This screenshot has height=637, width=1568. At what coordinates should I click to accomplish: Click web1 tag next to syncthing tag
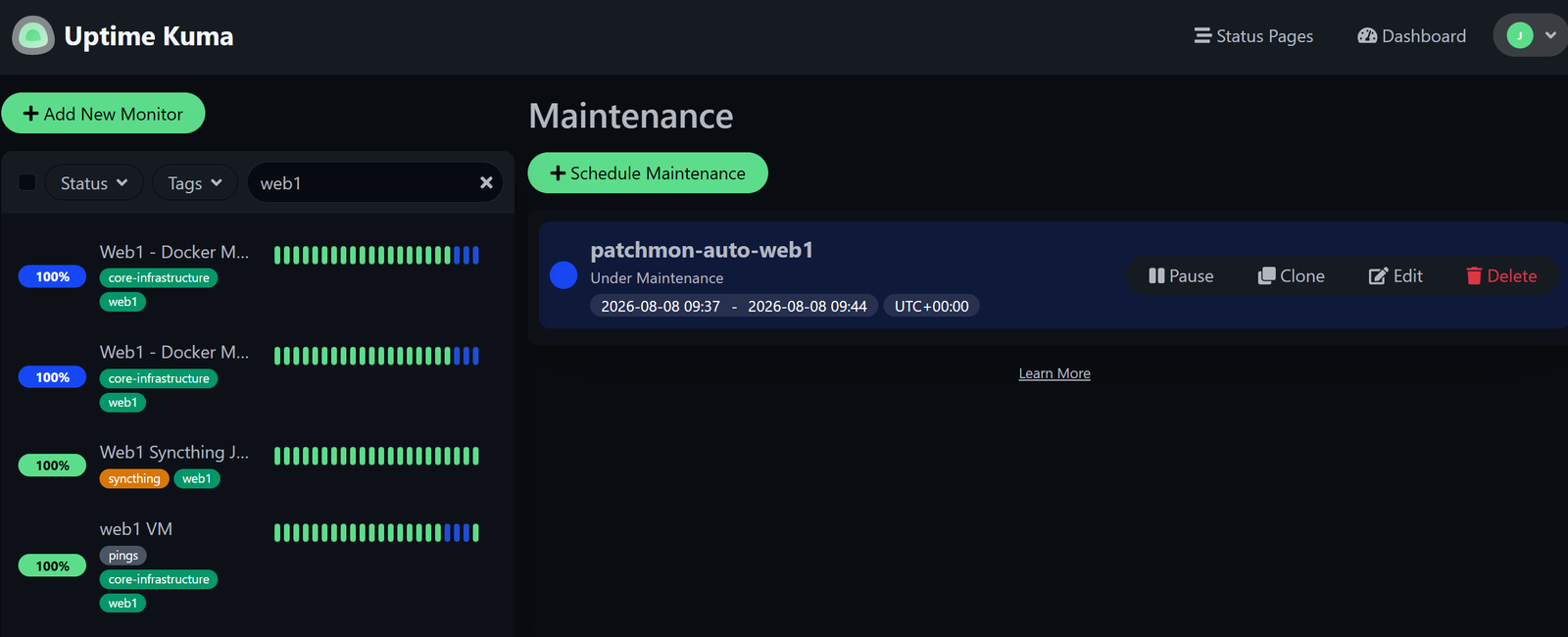(197, 479)
